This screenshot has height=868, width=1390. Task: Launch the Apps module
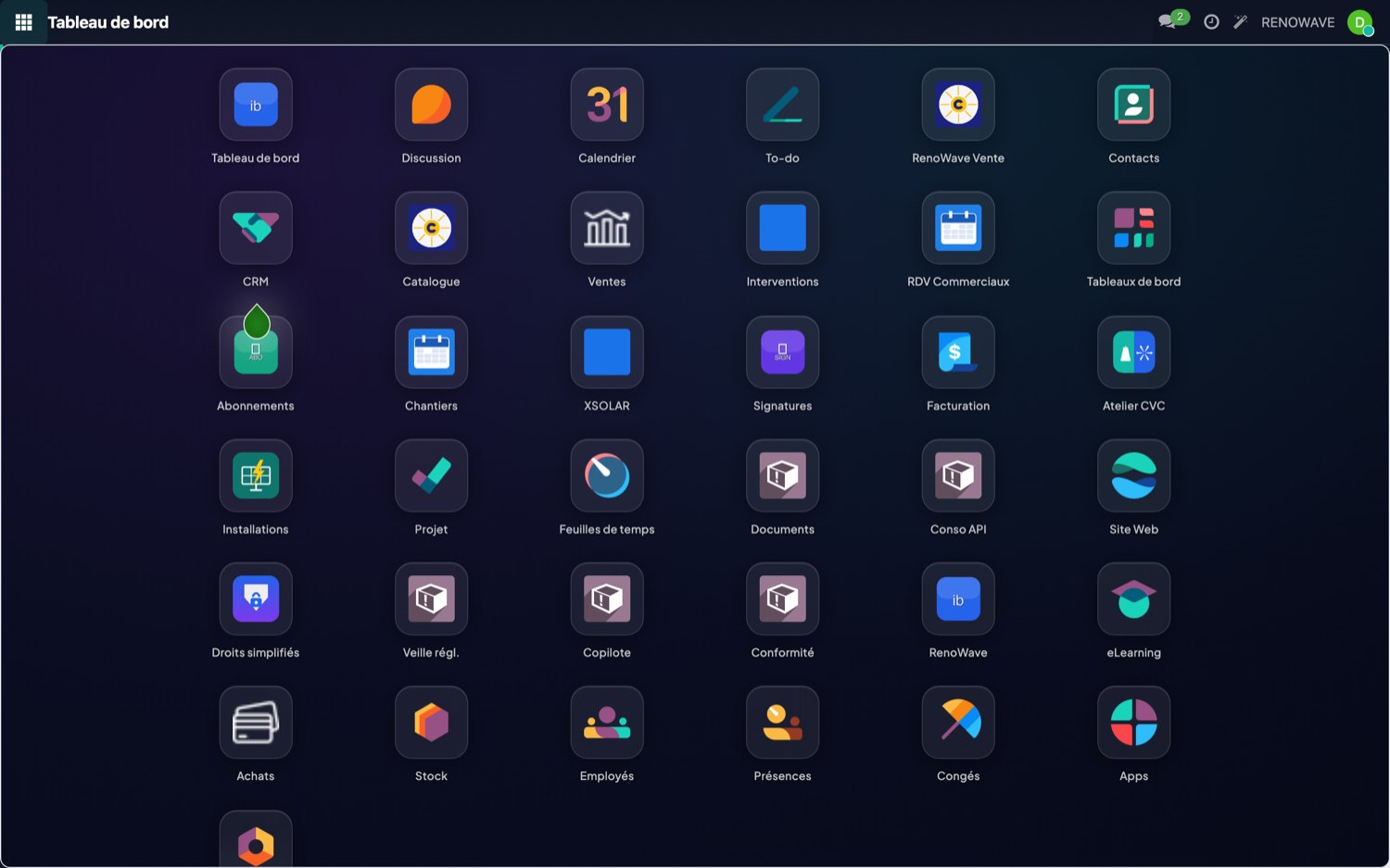[x=1133, y=723]
